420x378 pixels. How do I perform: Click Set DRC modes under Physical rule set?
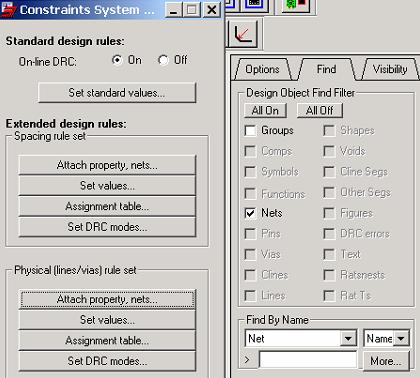(x=107, y=361)
